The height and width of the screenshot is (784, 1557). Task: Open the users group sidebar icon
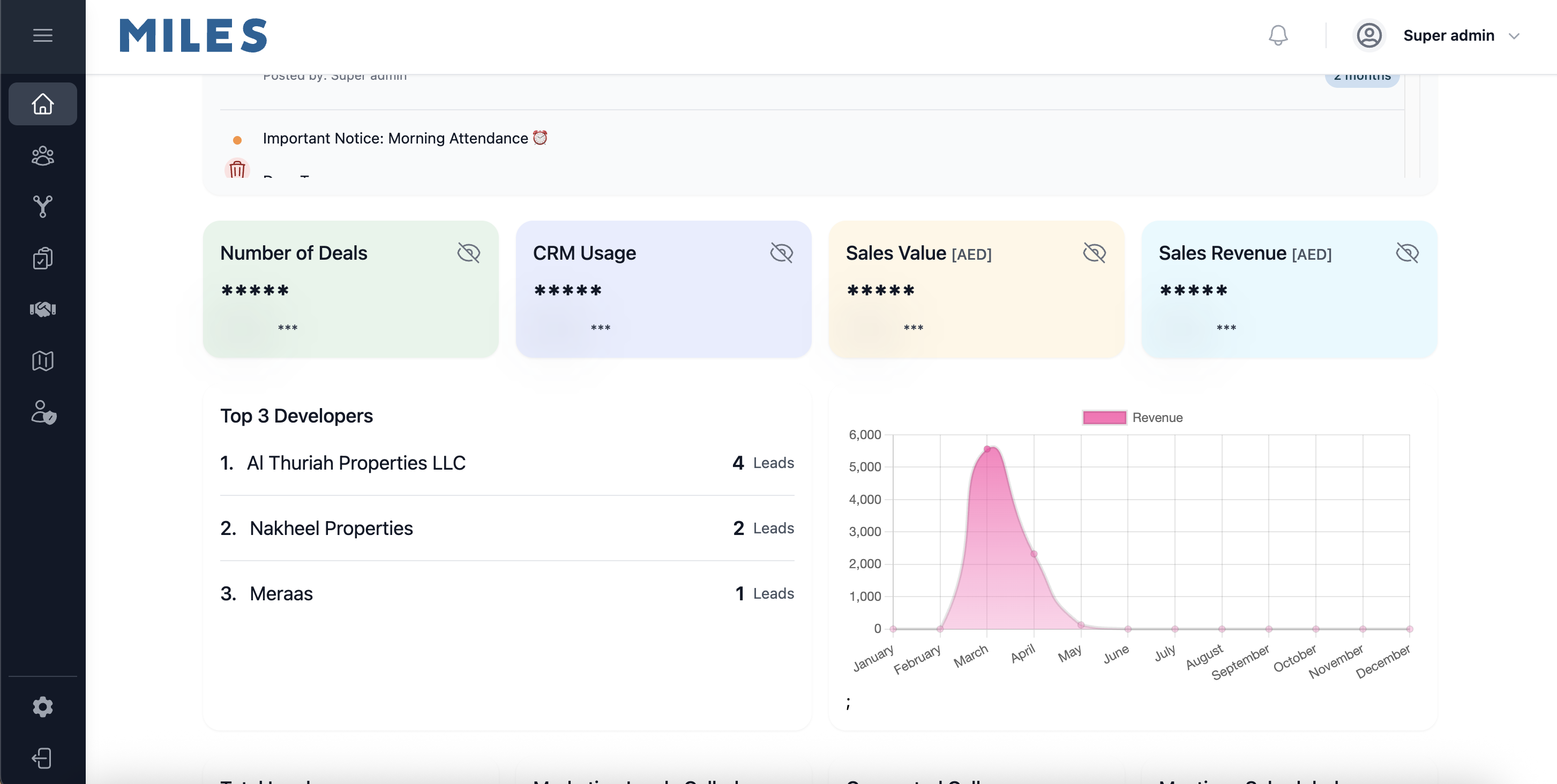pos(42,156)
